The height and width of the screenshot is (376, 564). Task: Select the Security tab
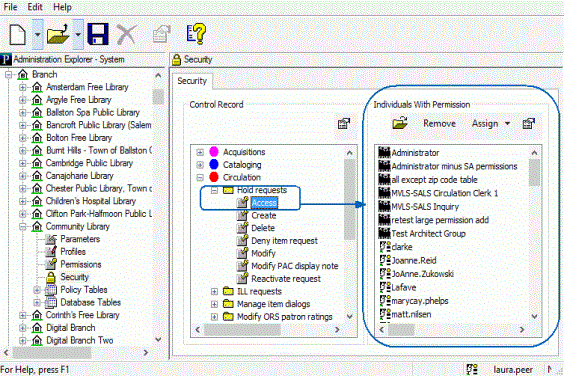(192, 81)
